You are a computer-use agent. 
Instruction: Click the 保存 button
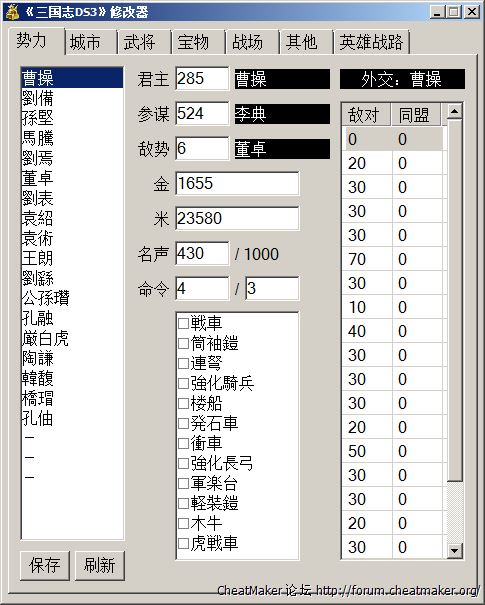[45, 566]
